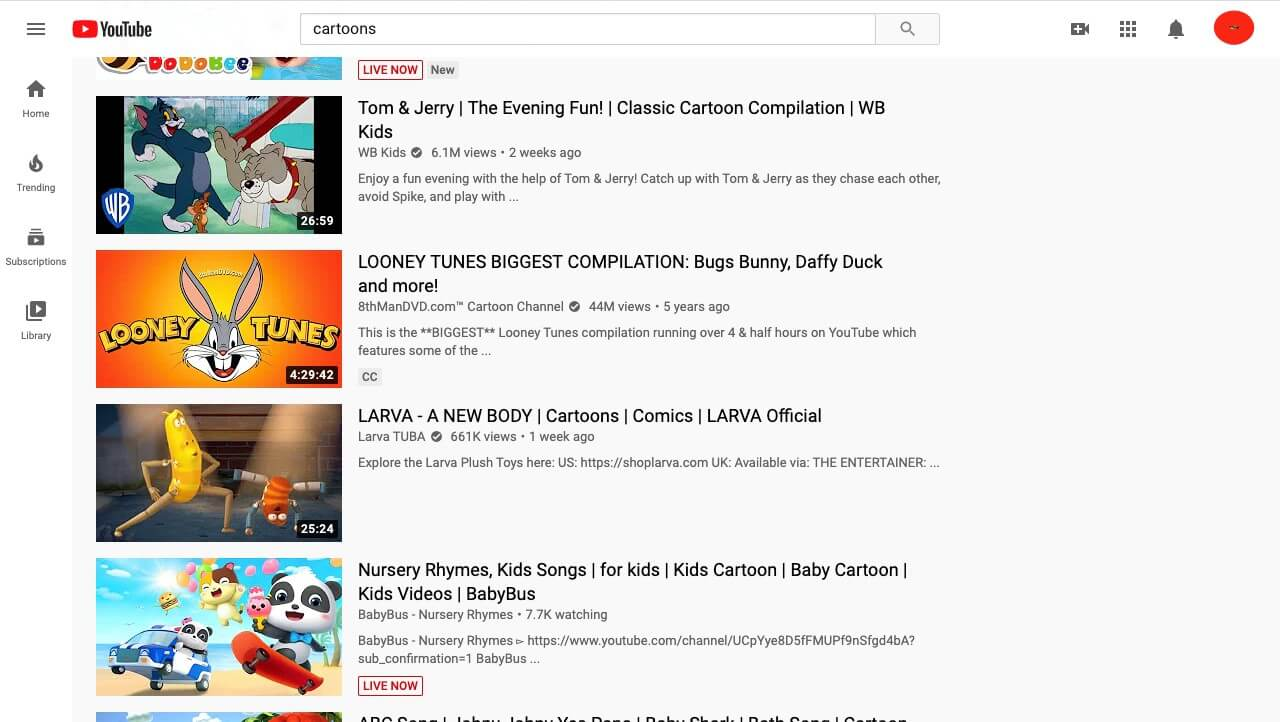This screenshot has height=722, width=1280.
Task: Click Looney Tunes description text
Action: coord(637,342)
